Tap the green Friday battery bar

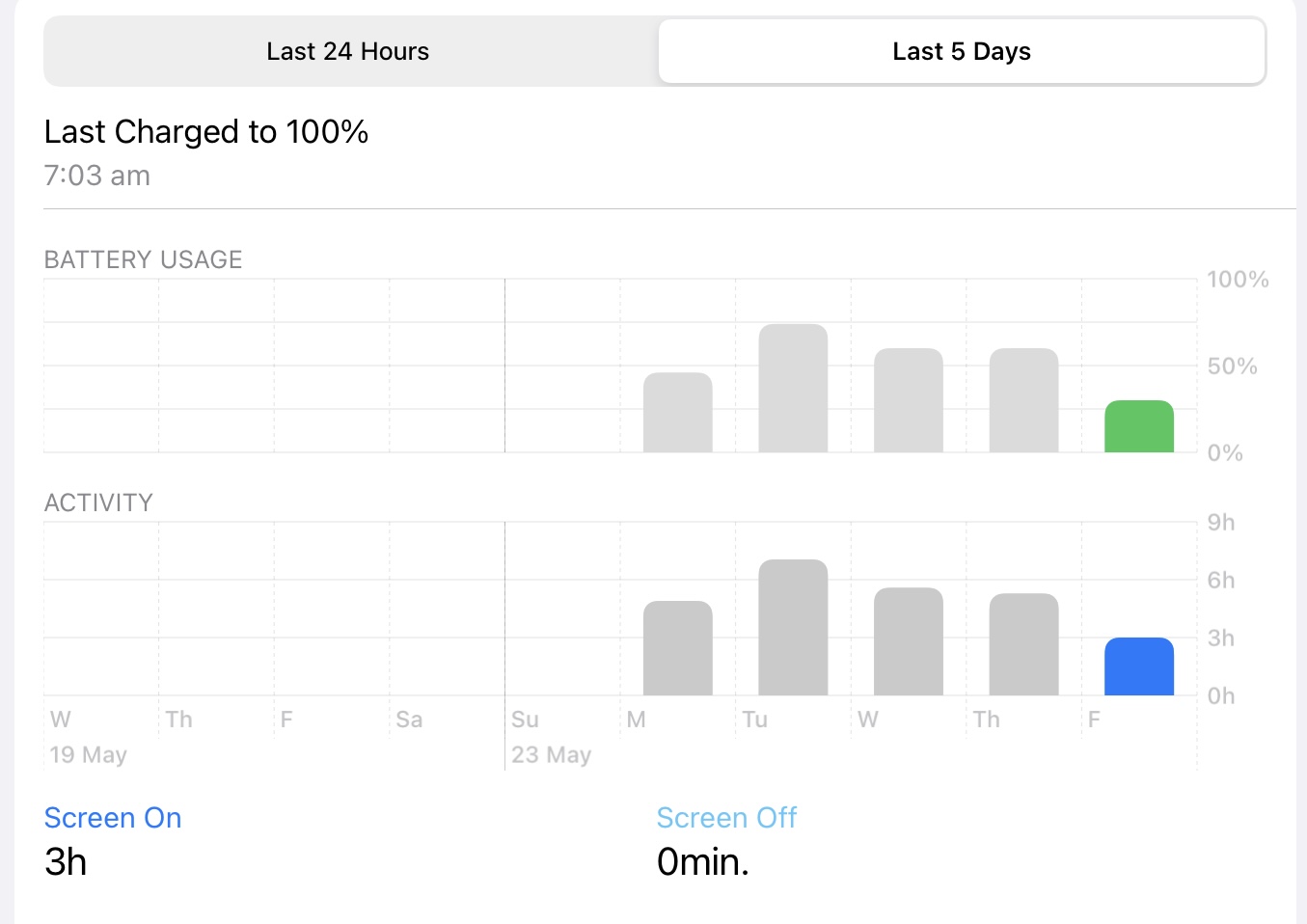pyautogui.click(x=1138, y=426)
